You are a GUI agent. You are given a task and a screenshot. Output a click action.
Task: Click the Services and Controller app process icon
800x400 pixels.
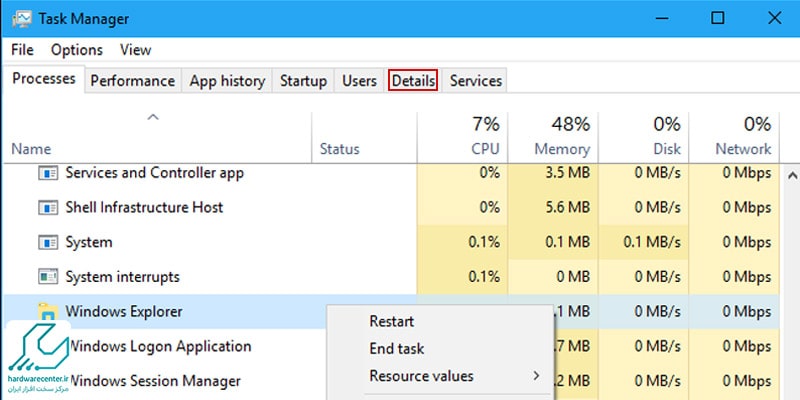[x=48, y=173]
